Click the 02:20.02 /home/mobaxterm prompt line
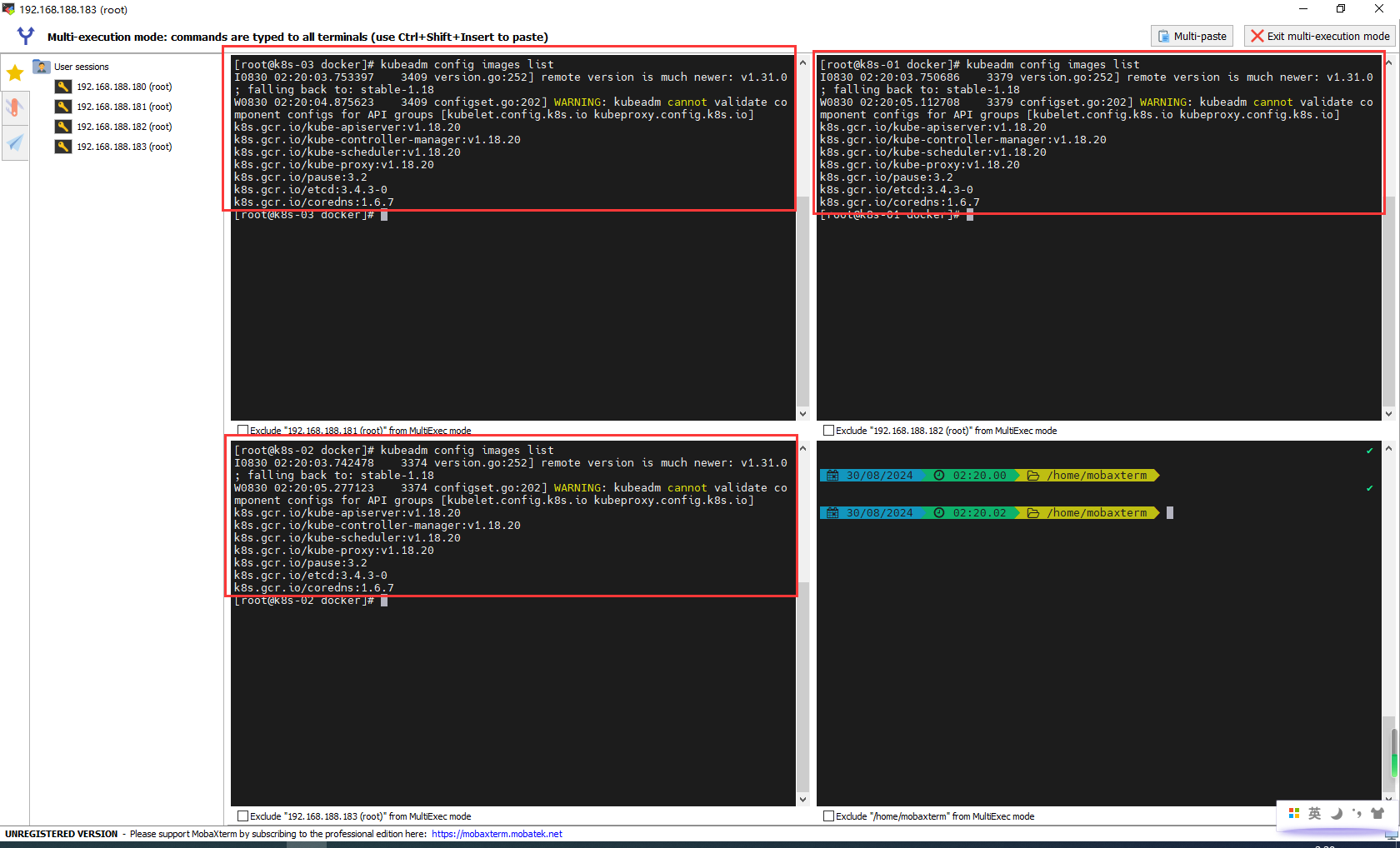The width and height of the screenshot is (1400, 848). pos(996,512)
